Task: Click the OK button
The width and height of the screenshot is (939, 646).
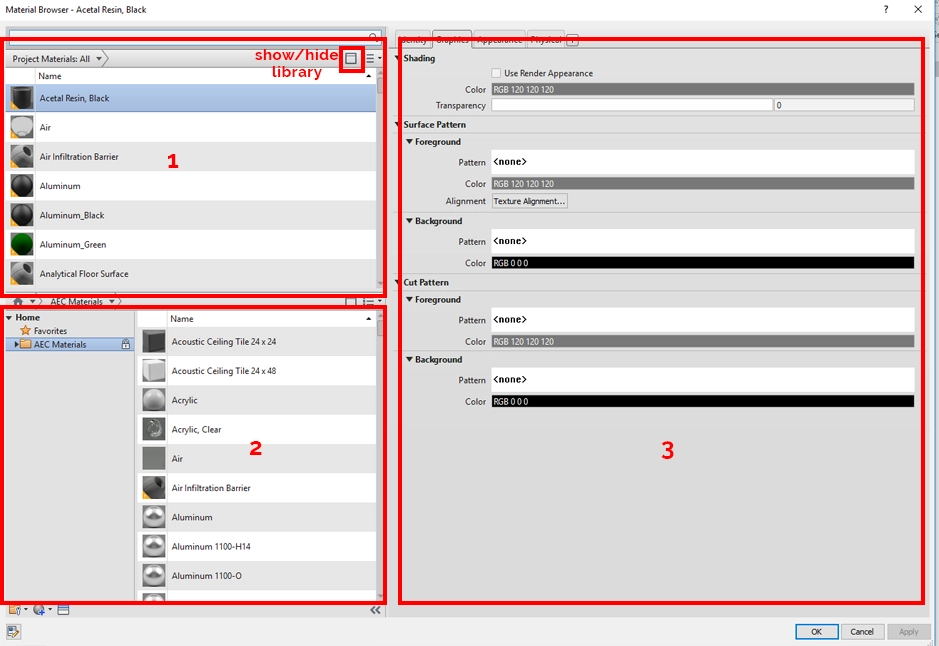Action: click(816, 631)
